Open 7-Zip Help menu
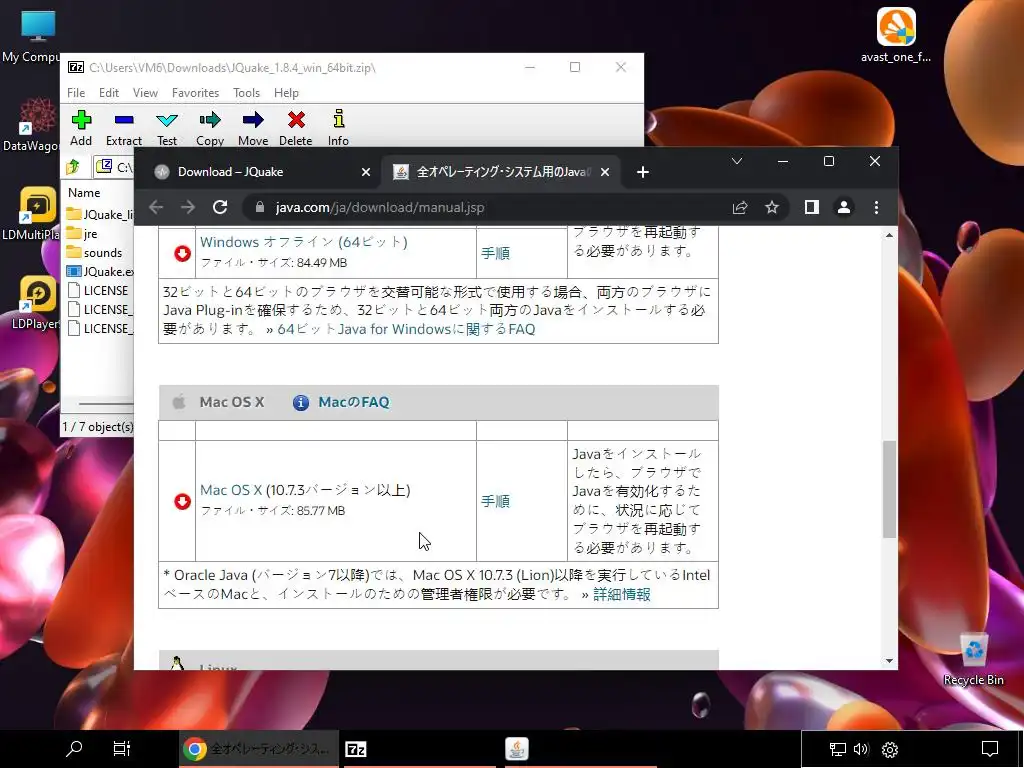This screenshot has height=768, width=1024. click(x=286, y=93)
